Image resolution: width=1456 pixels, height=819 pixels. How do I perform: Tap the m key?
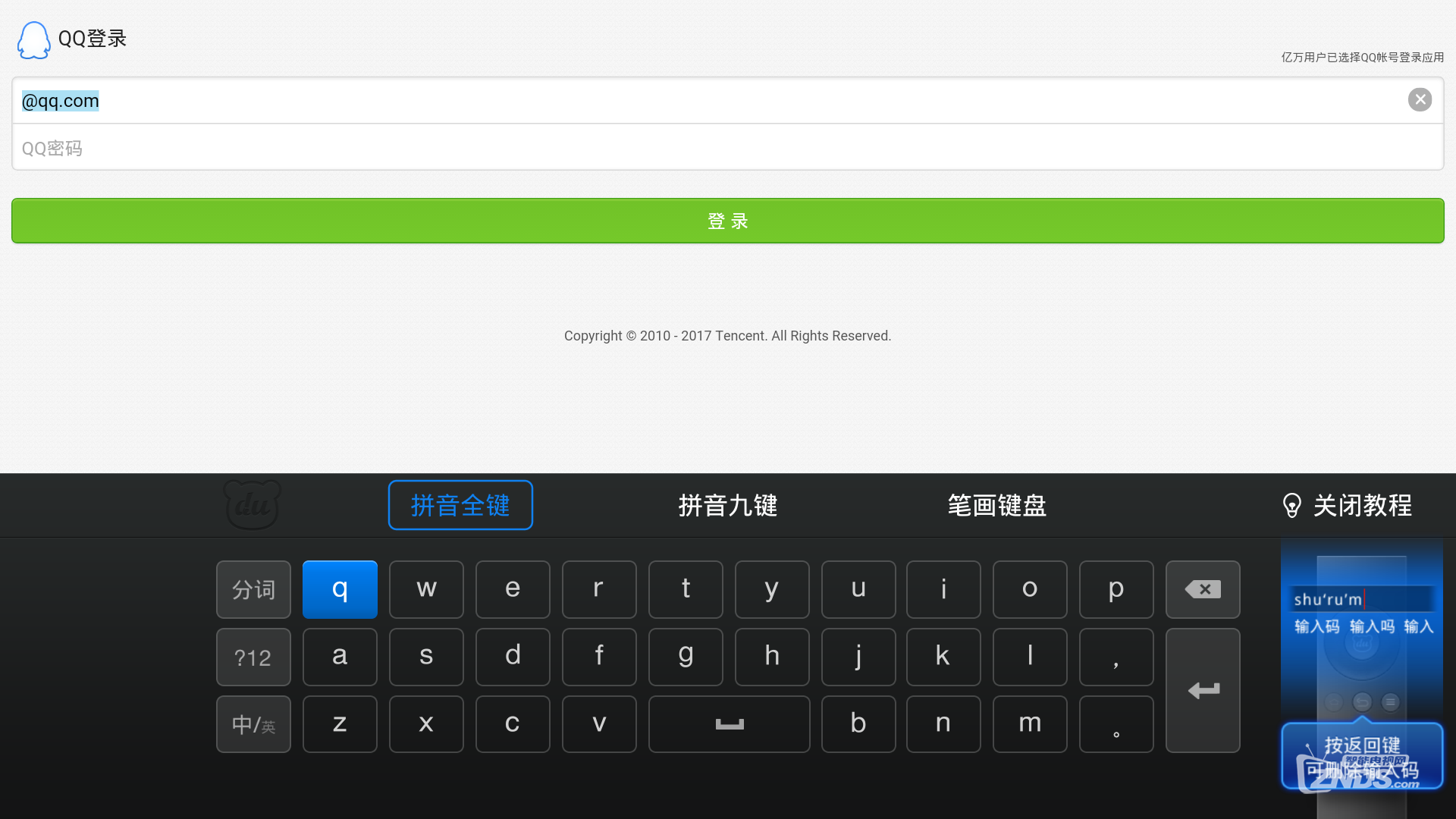(1030, 724)
